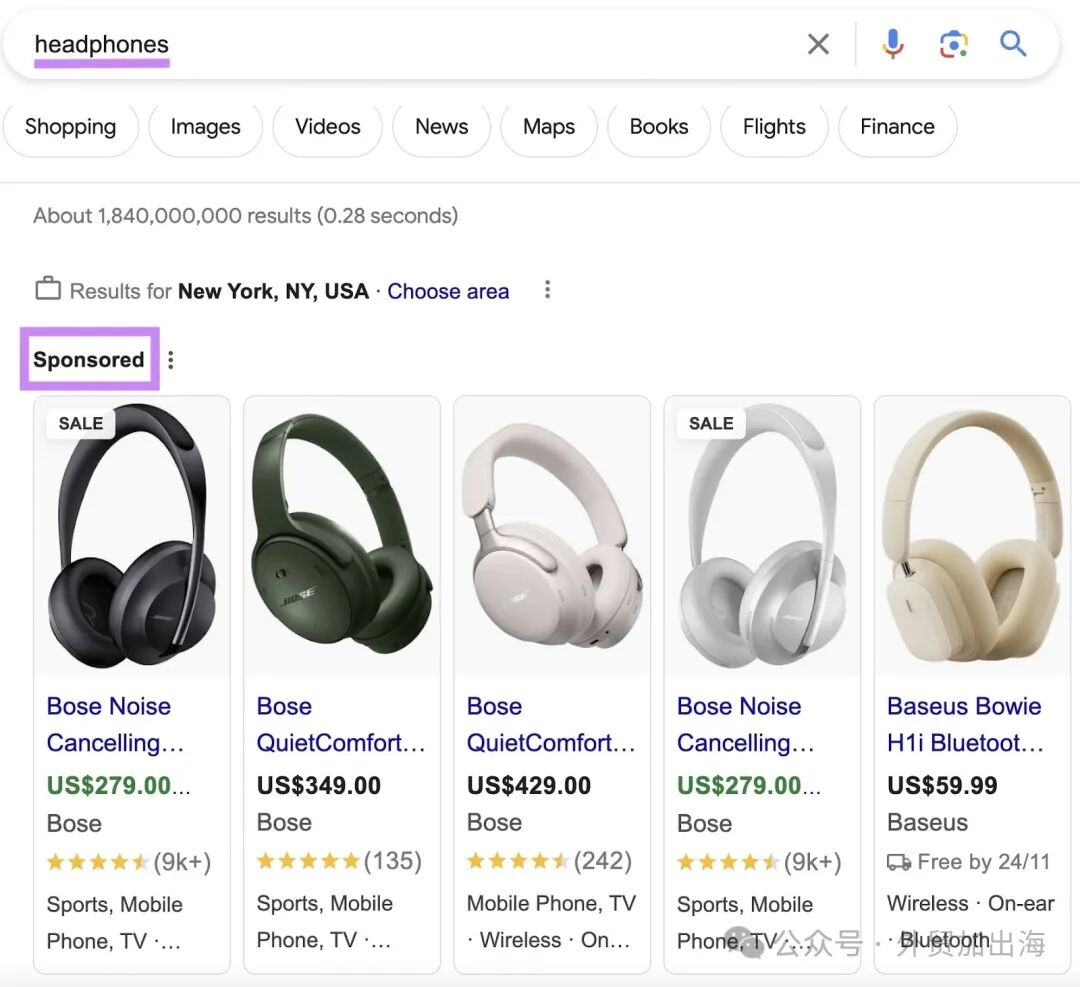The width and height of the screenshot is (1080, 987).
Task: Click the US$59.99 price
Action: 942,785
